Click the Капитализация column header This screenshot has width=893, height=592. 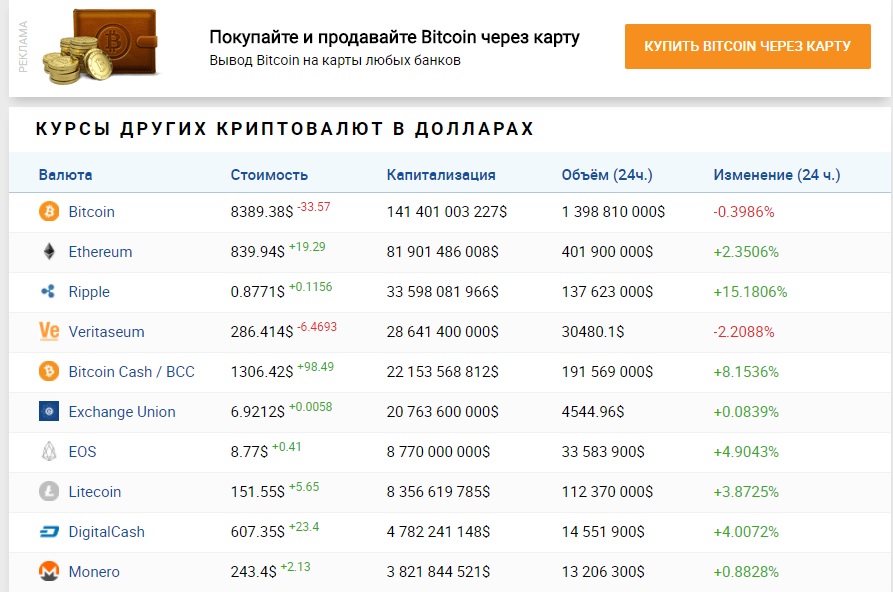(441, 175)
